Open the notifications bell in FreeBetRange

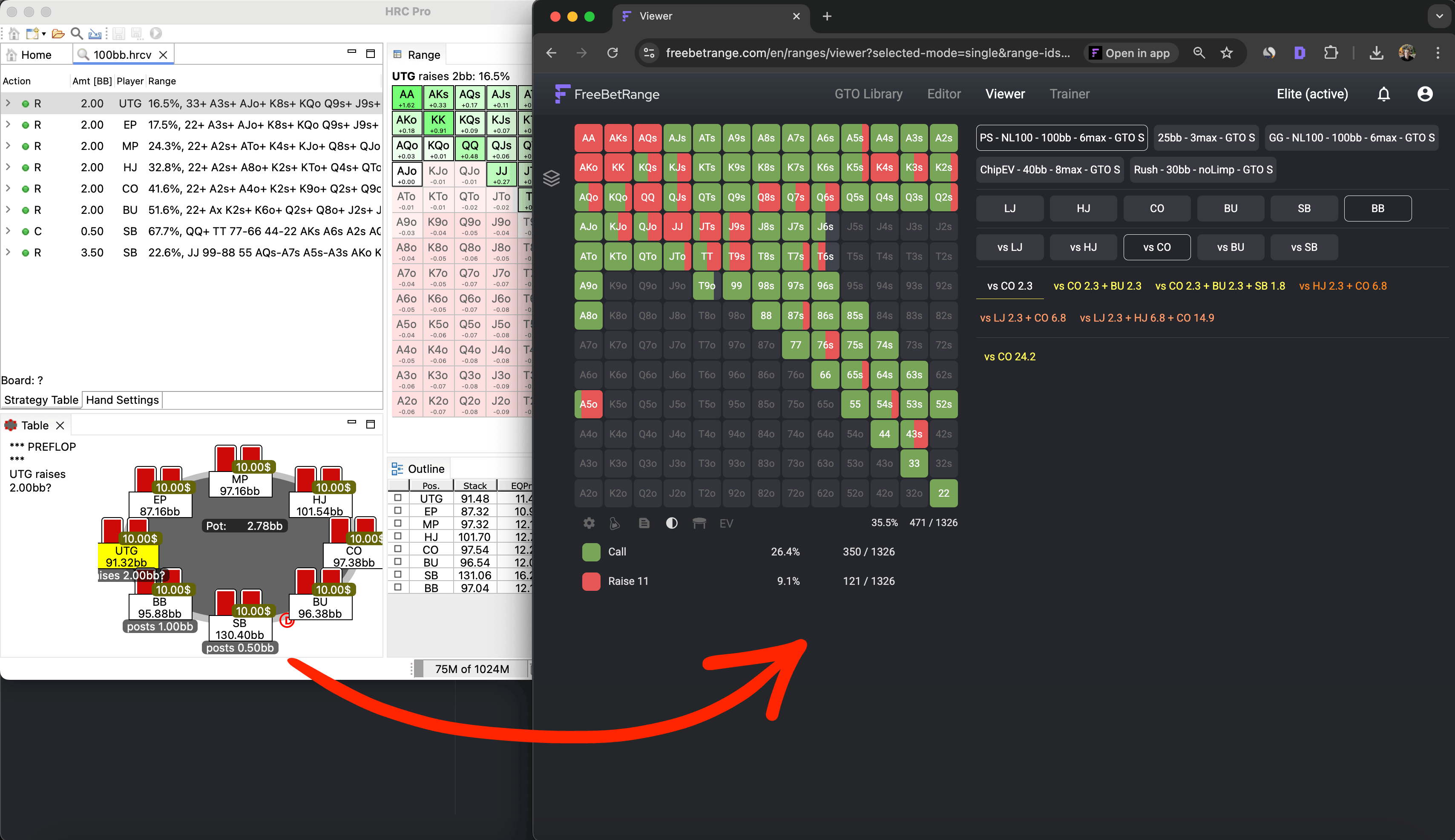1383,94
